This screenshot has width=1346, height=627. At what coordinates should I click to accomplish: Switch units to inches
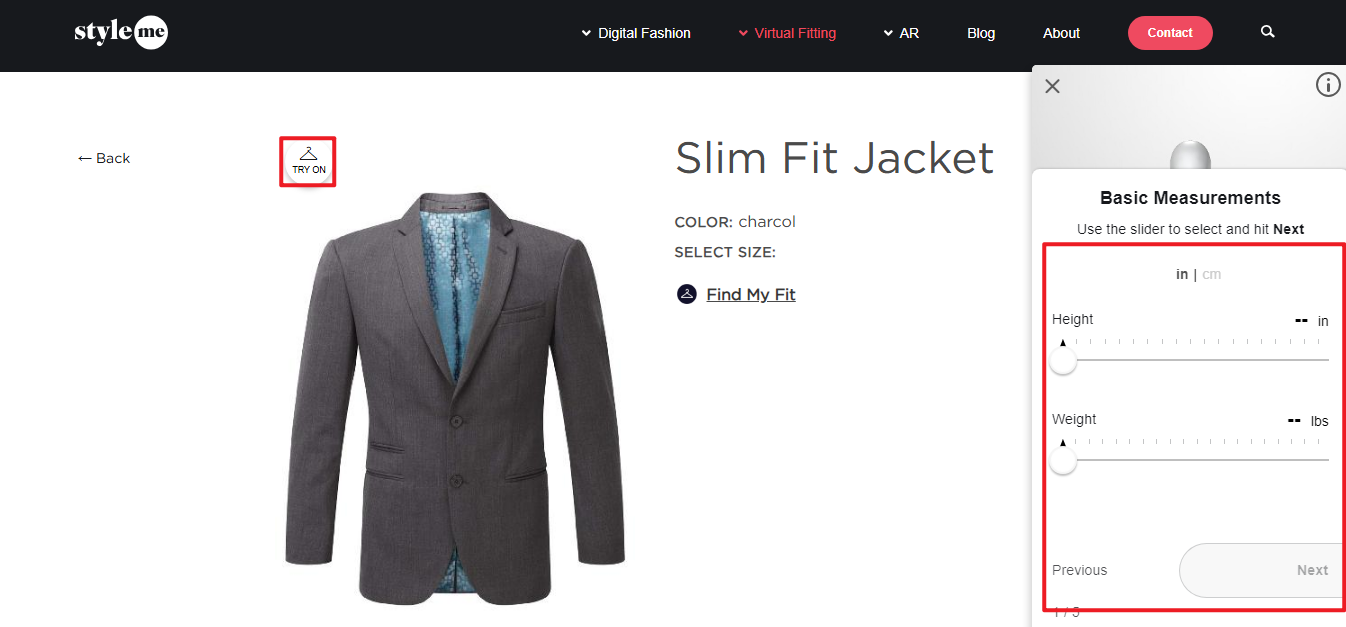(x=1182, y=274)
